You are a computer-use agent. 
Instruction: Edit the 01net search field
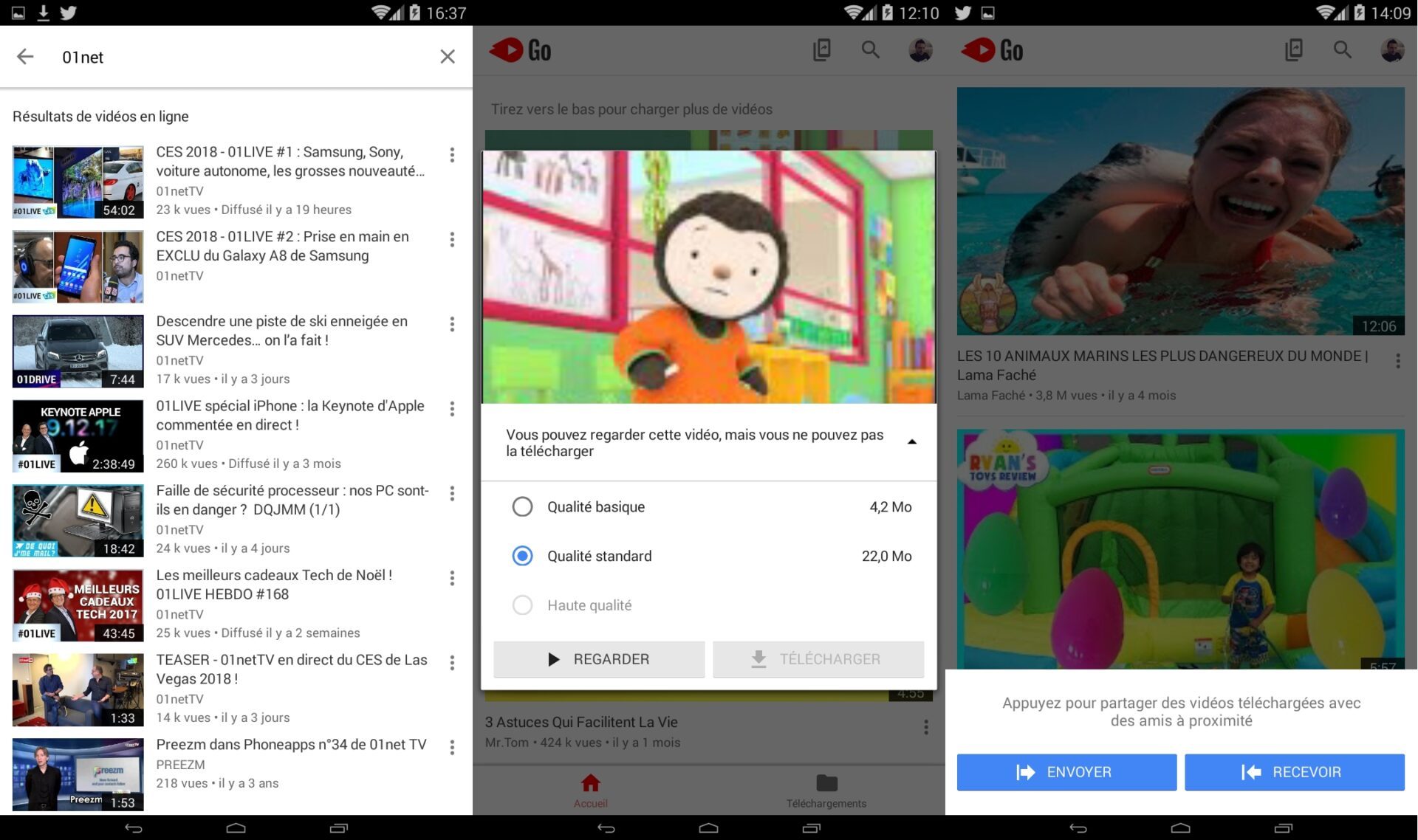(244, 57)
